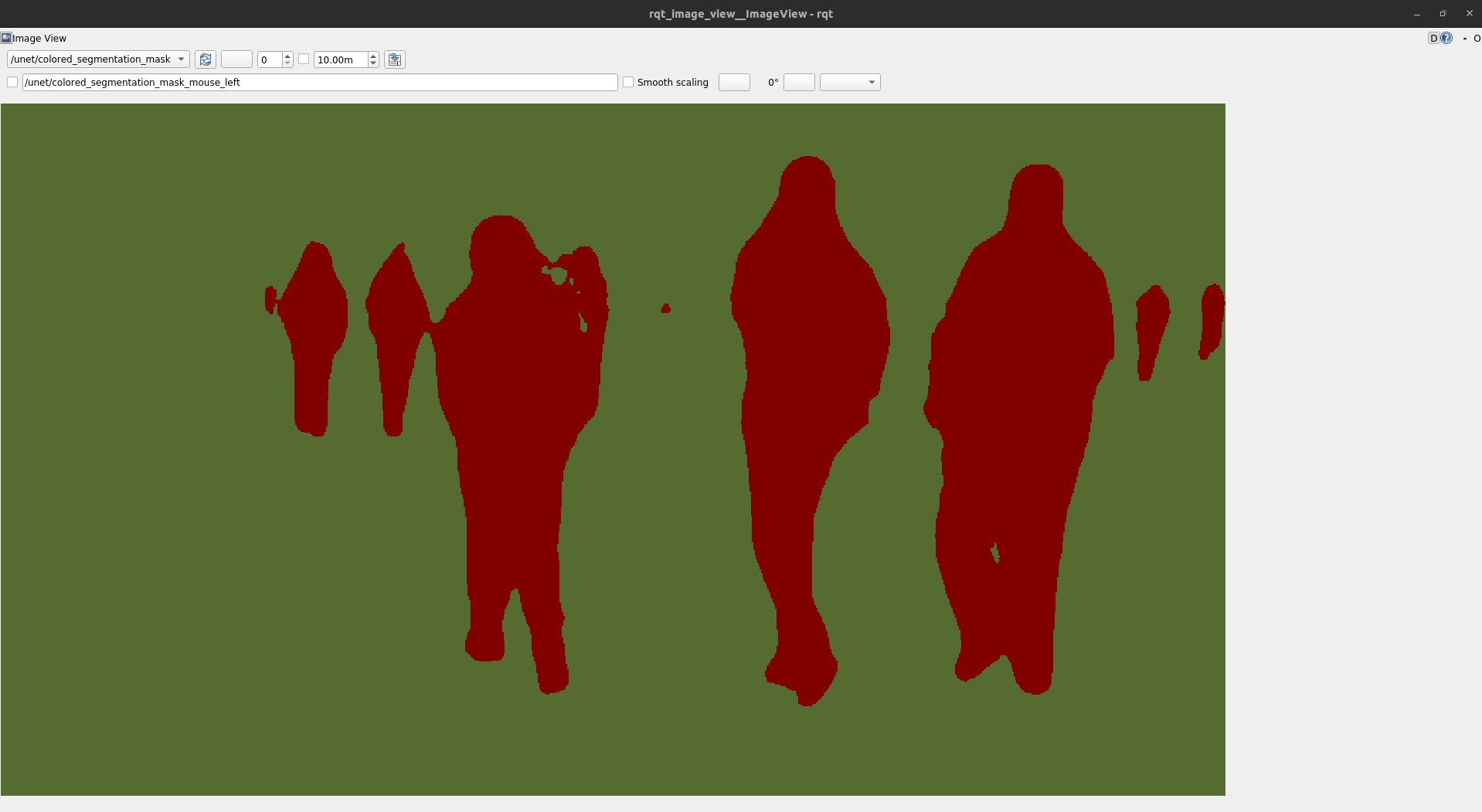Screen dimensions: 1482x812
Task: Click the Image View panel icon
Action: point(7,38)
